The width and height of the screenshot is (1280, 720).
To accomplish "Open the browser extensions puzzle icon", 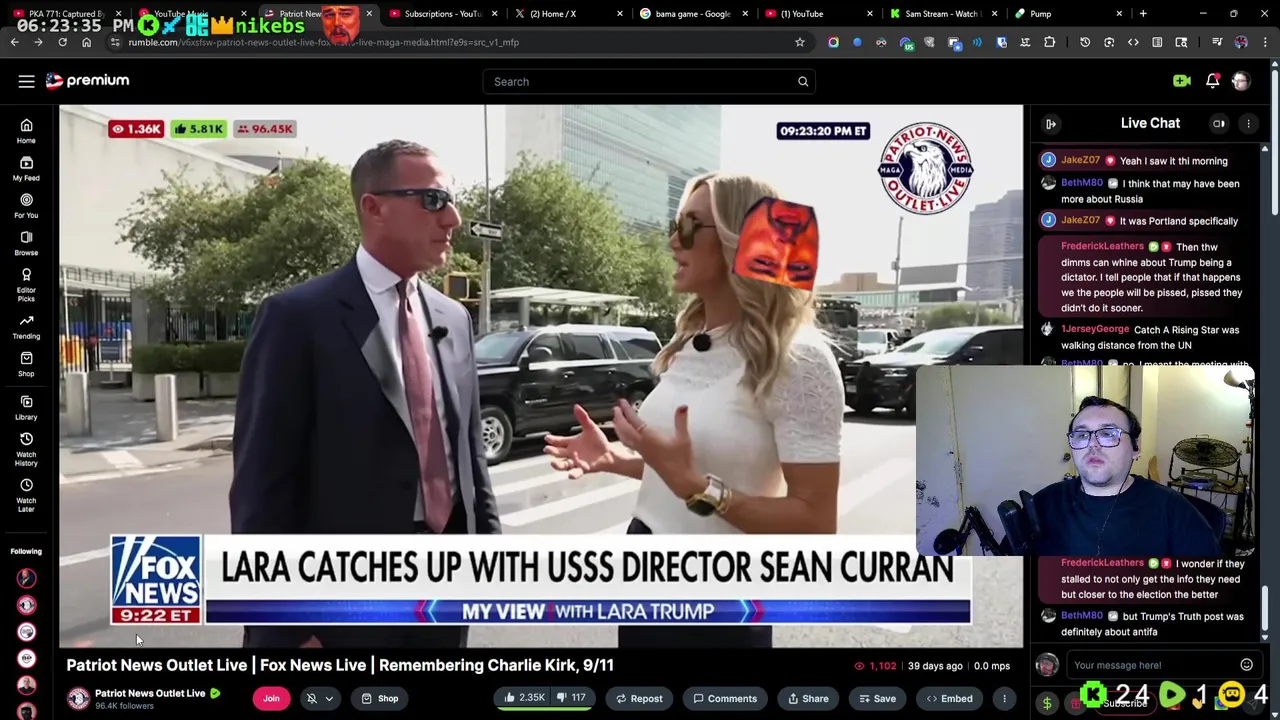I will 1049,43.
